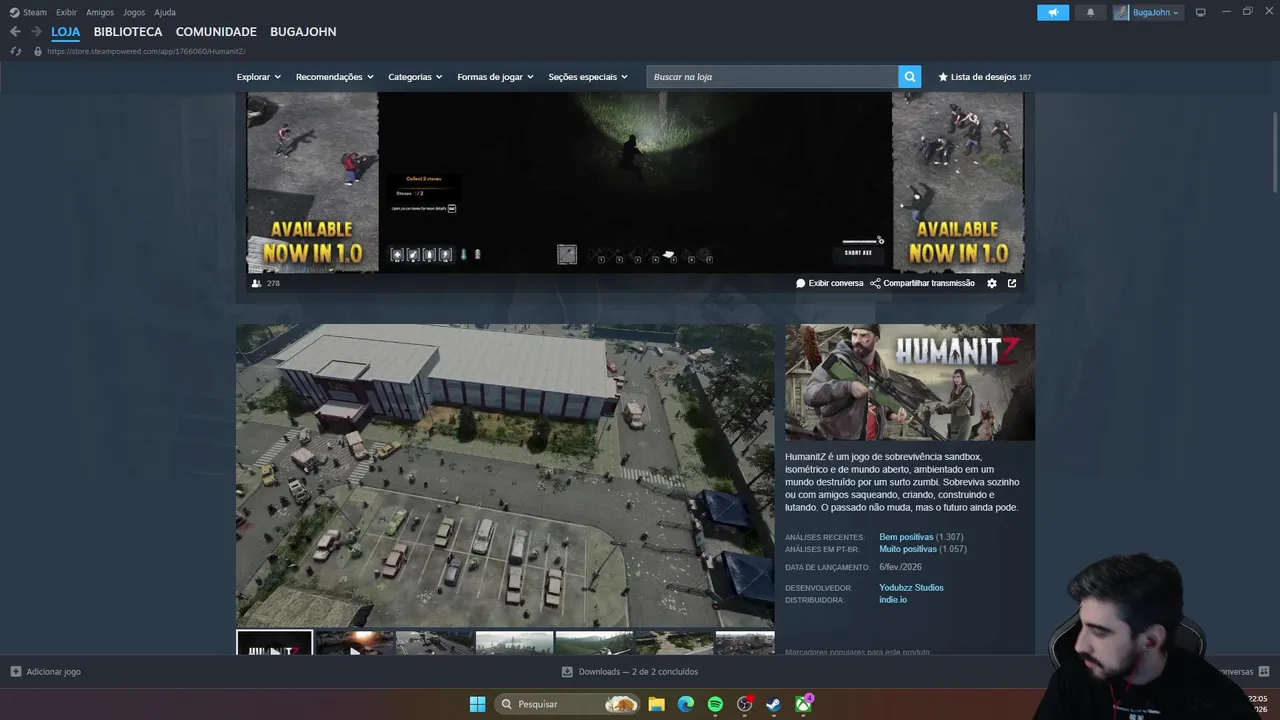1280x720 pixels.
Task: Expand the Seções especiais dropdown
Action: click(588, 77)
